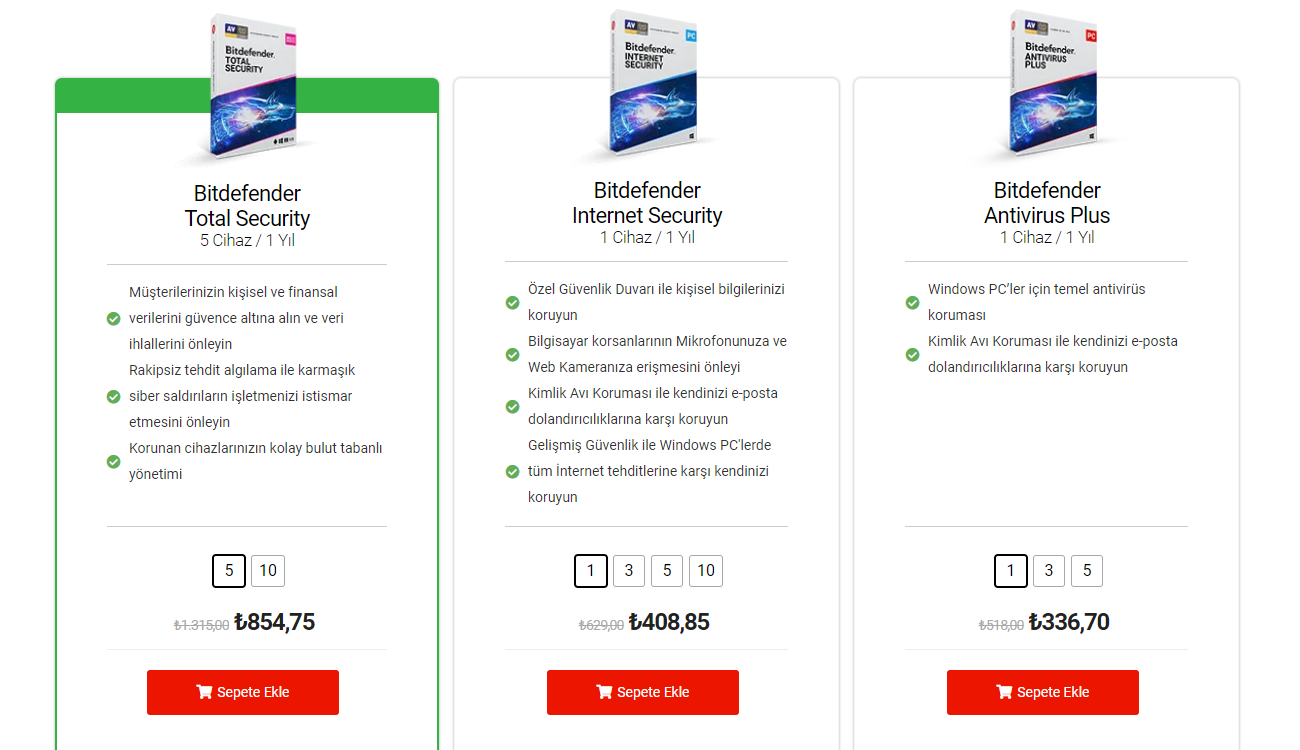This screenshot has height=750, width=1300.
Task: Add Total Security to cart
Action: coord(243,692)
